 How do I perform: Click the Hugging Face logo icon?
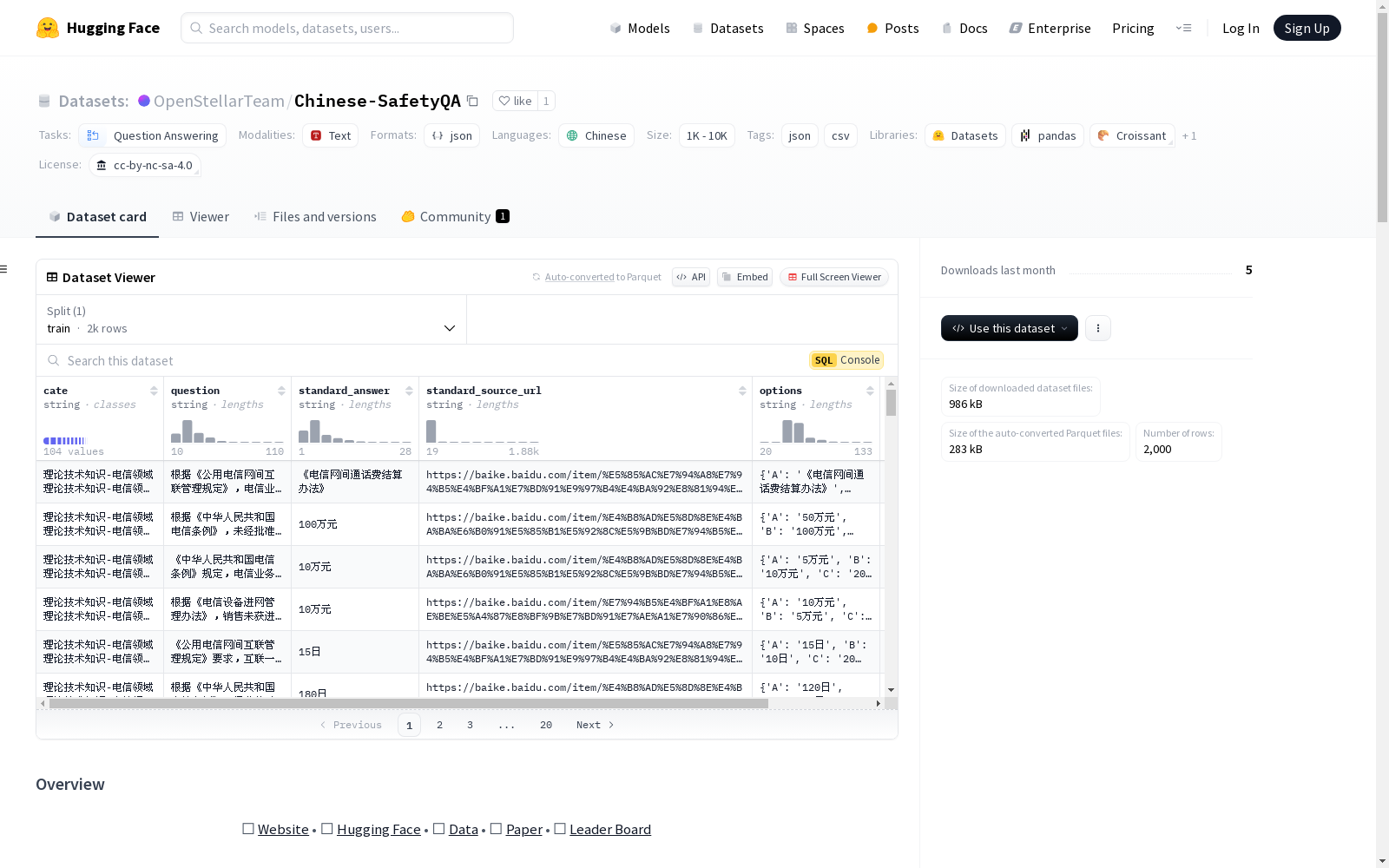pyautogui.click(x=48, y=28)
